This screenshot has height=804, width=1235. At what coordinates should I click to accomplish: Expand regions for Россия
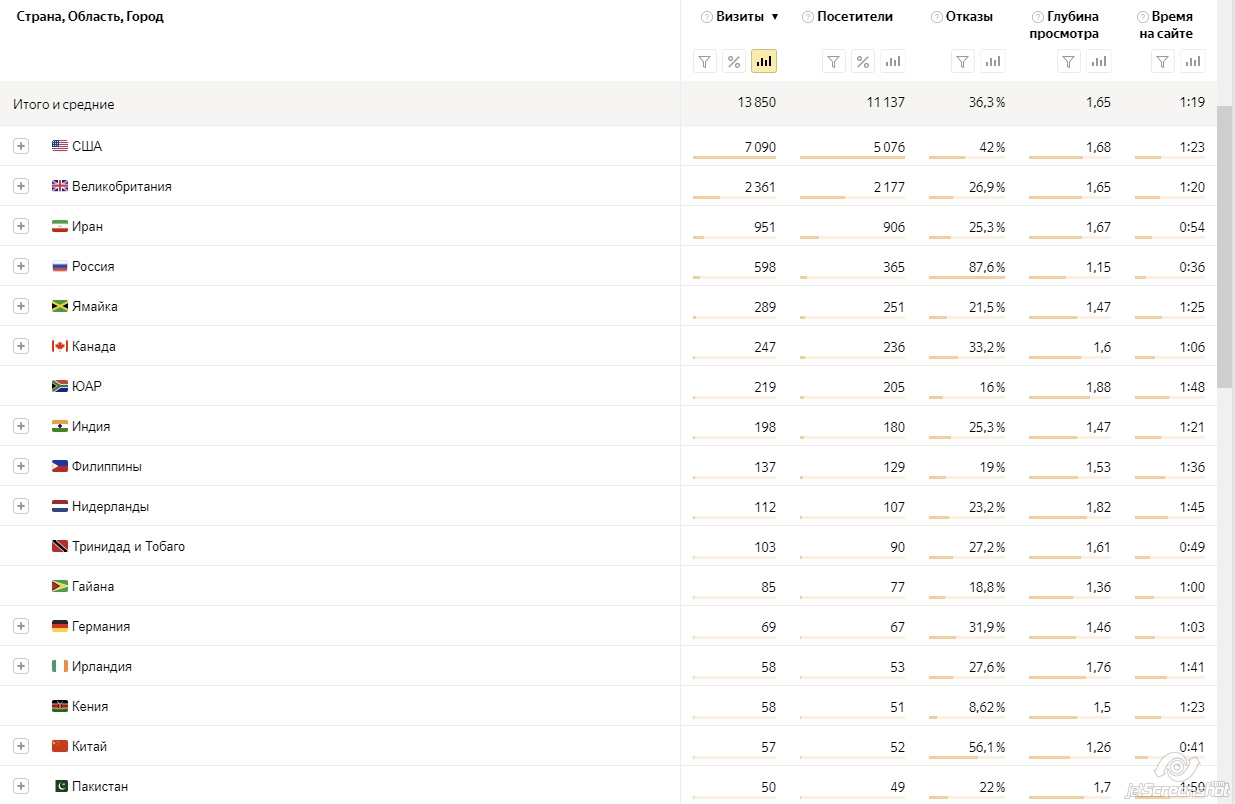(x=21, y=266)
